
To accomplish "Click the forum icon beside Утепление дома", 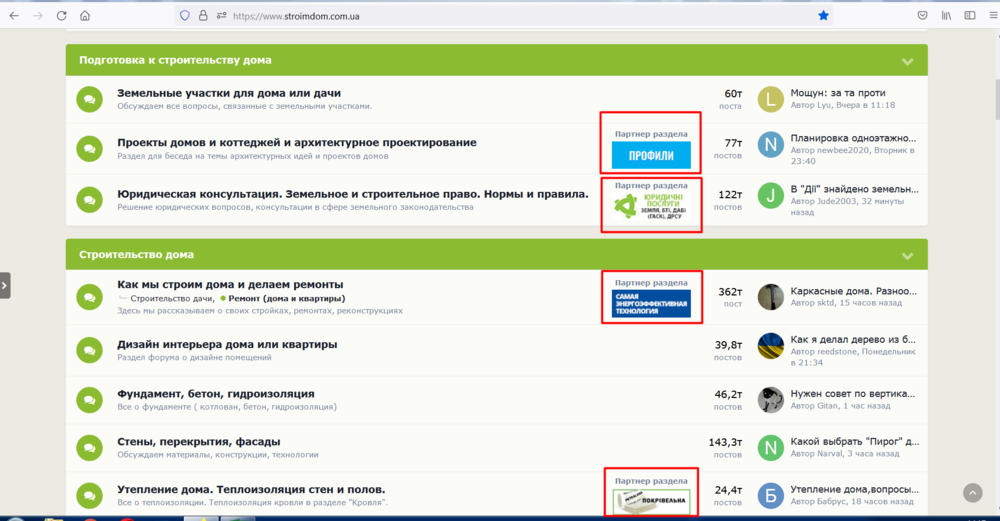I will (x=90, y=495).
